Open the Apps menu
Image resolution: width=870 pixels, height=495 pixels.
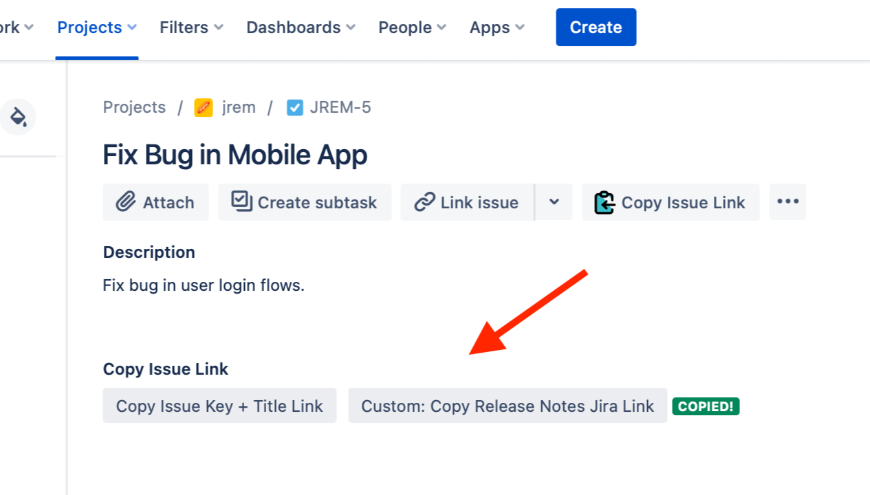click(497, 27)
